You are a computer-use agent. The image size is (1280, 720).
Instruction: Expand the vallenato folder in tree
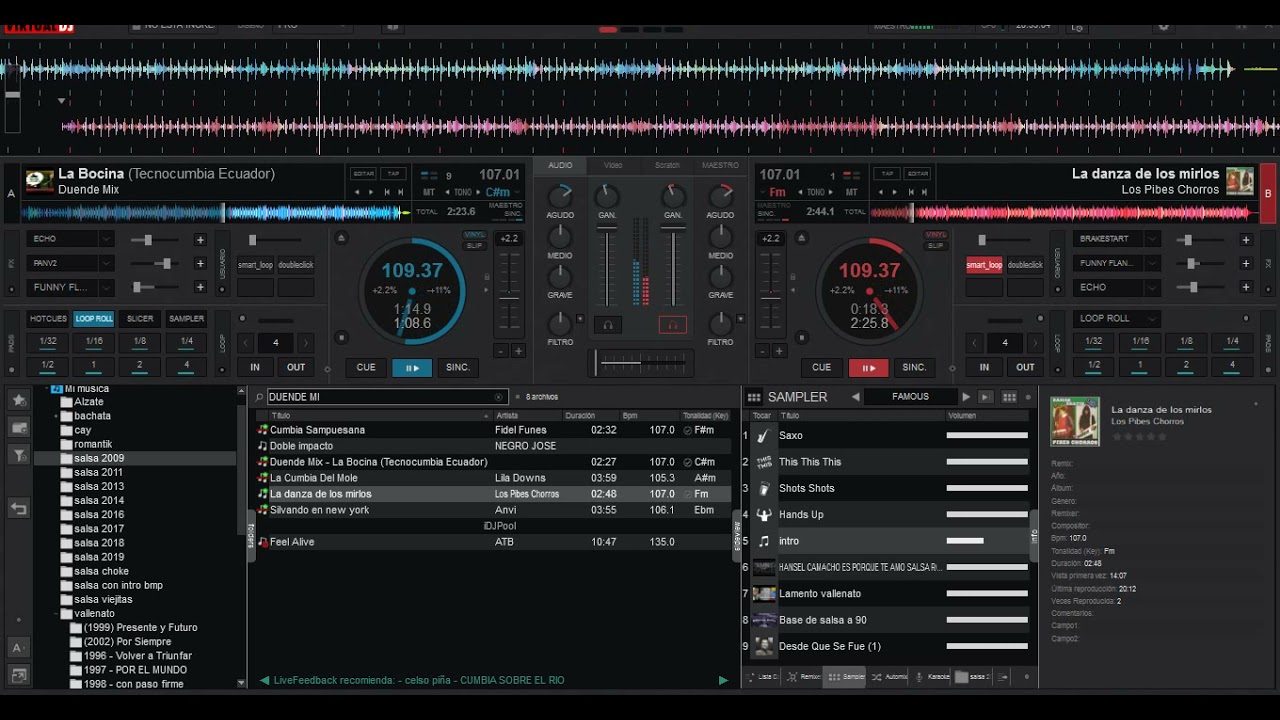click(56, 613)
